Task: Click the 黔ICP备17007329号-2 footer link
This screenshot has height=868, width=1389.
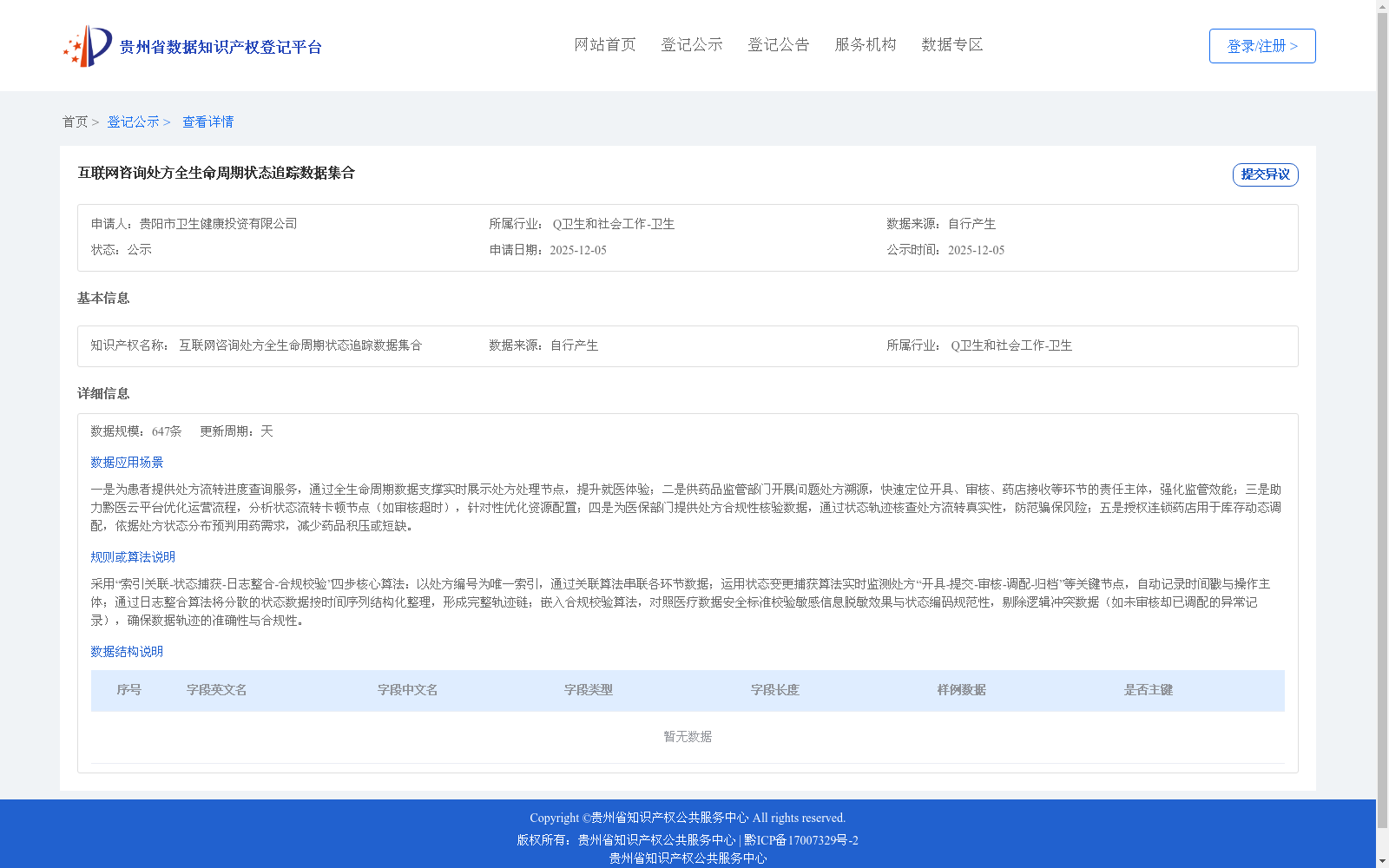Action: 801,840
